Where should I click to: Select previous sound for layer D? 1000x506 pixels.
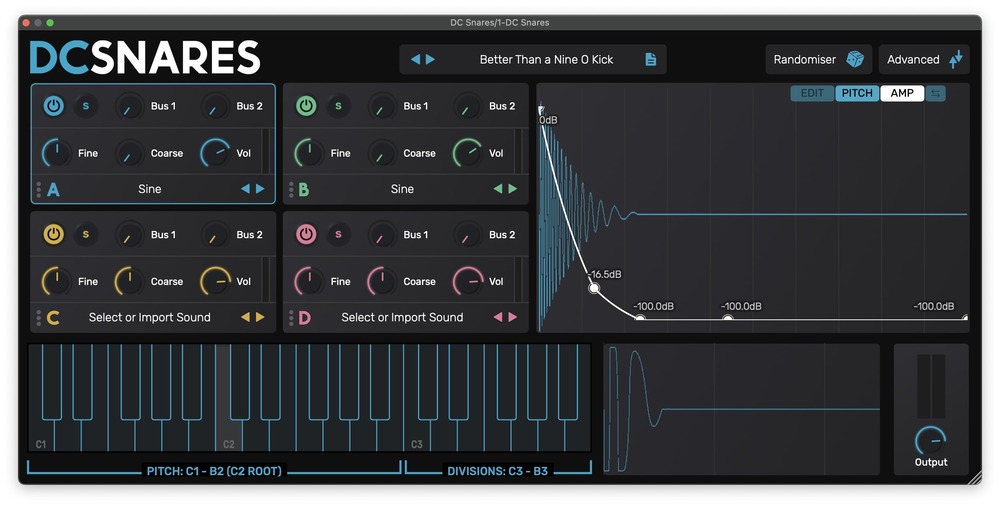(497, 317)
